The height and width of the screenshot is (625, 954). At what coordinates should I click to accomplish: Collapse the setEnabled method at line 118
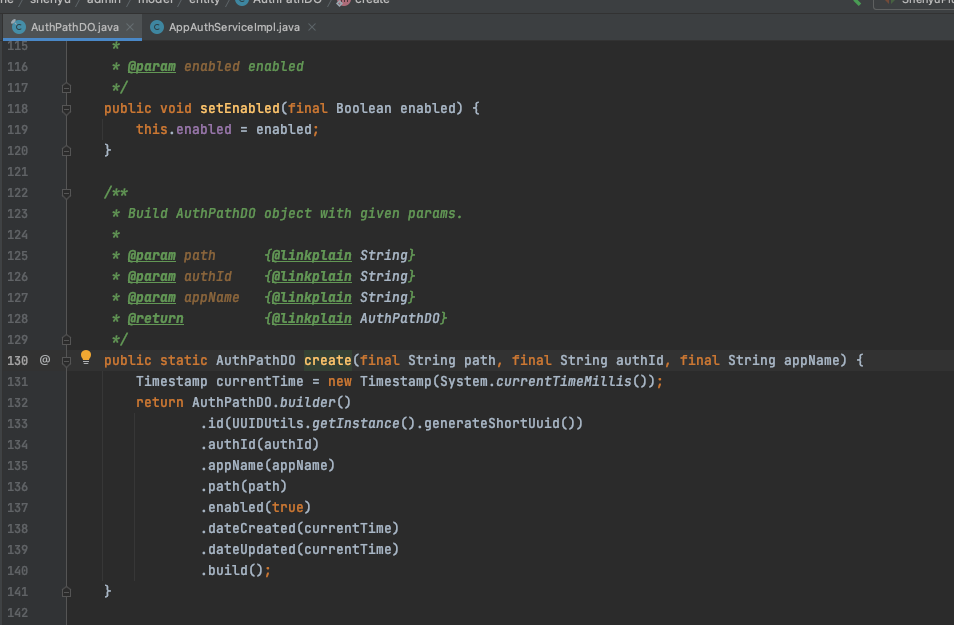point(66,109)
